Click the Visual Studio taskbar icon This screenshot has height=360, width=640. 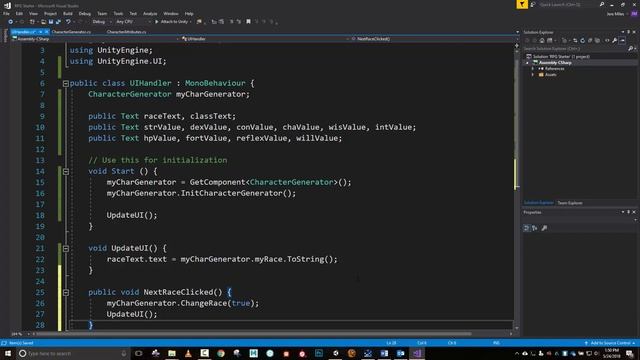click(x=417, y=353)
